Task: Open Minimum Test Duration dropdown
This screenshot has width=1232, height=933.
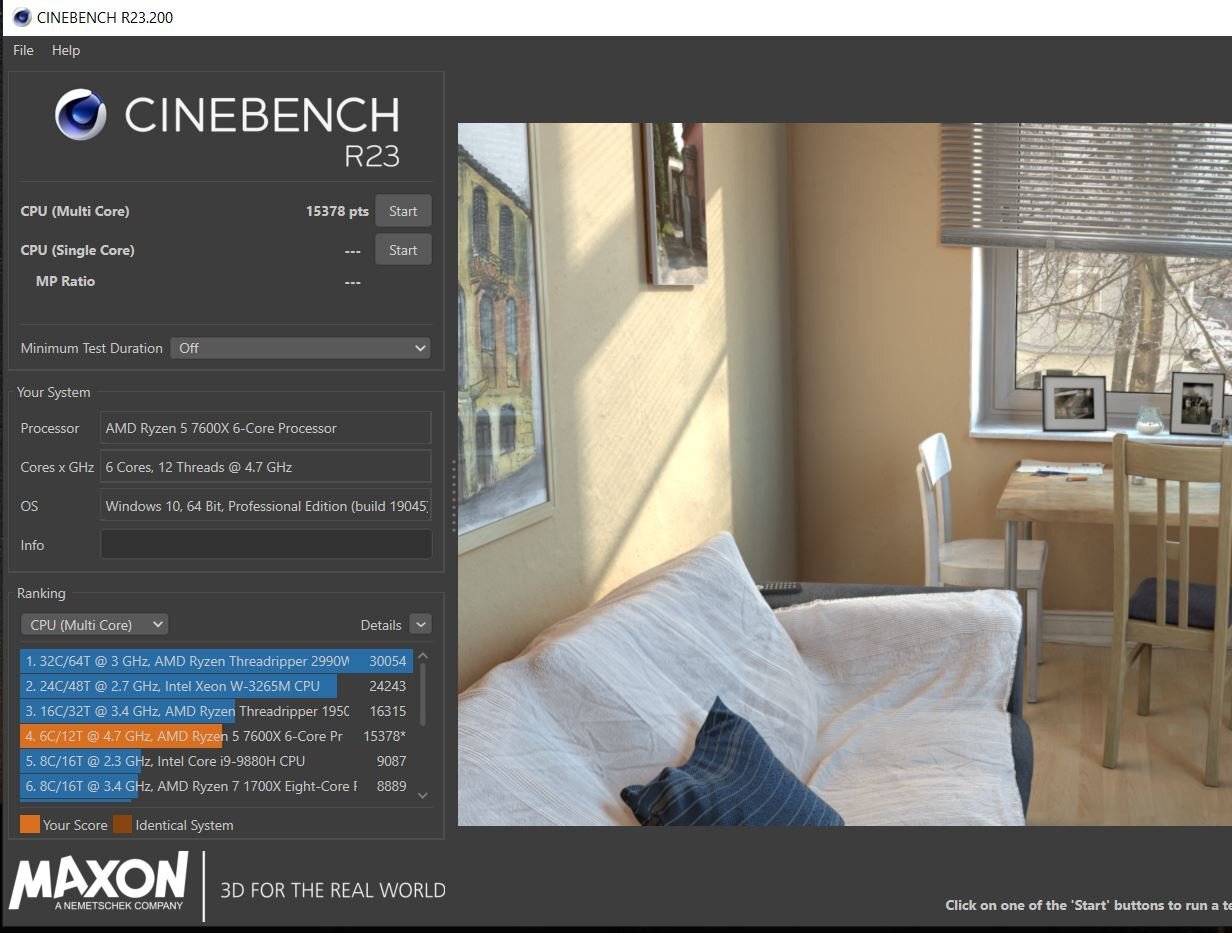Action: point(300,348)
